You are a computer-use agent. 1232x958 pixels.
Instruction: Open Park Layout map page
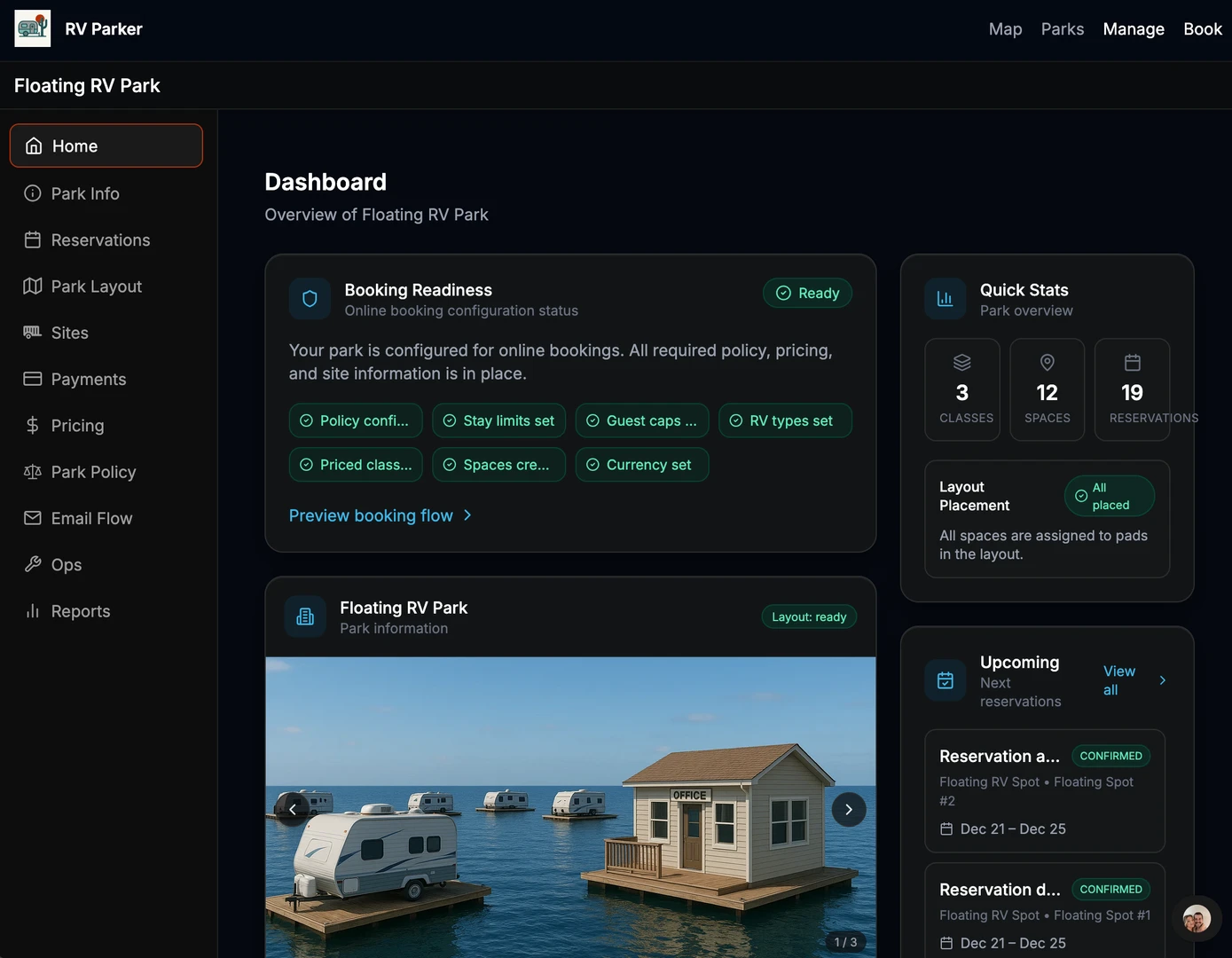coord(96,287)
